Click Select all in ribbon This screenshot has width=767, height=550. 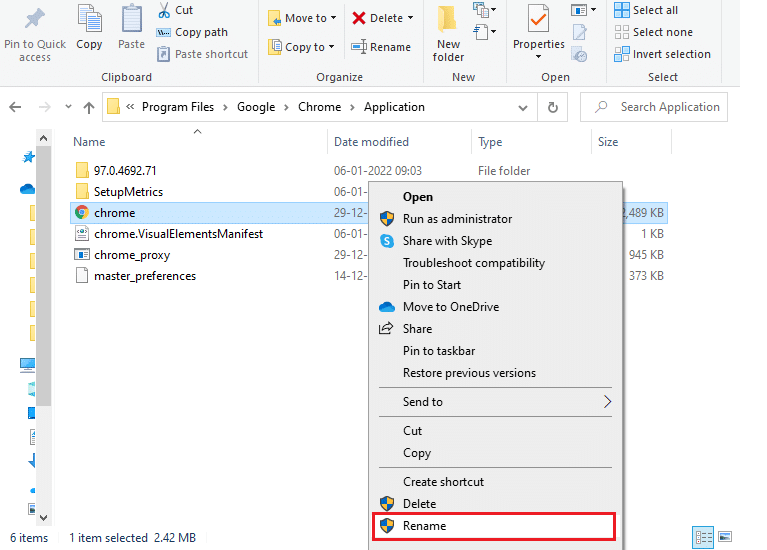point(655,10)
